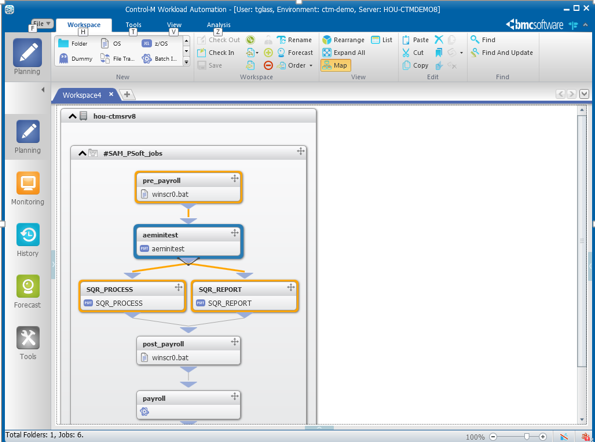Select the SQR_PROCESS job node
595x442 pixels.
tap(132, 297)
